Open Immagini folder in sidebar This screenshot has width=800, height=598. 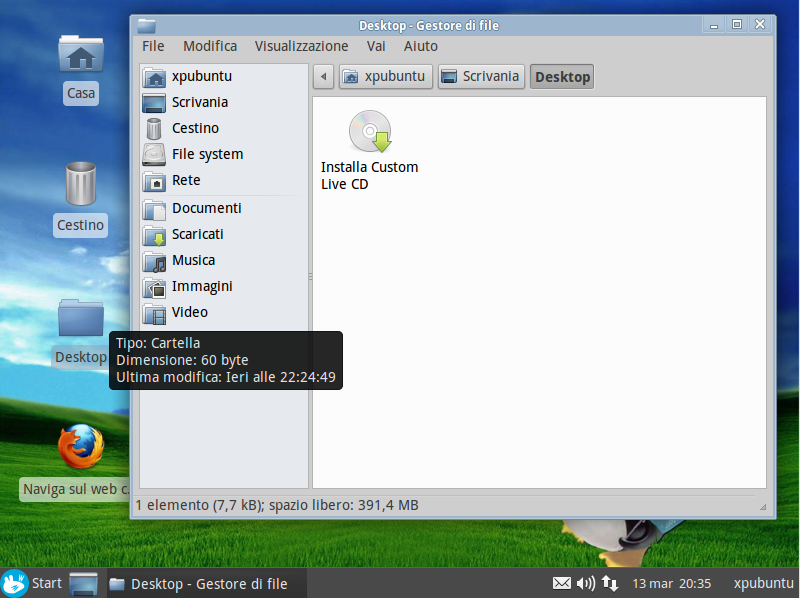click(224, 286)
